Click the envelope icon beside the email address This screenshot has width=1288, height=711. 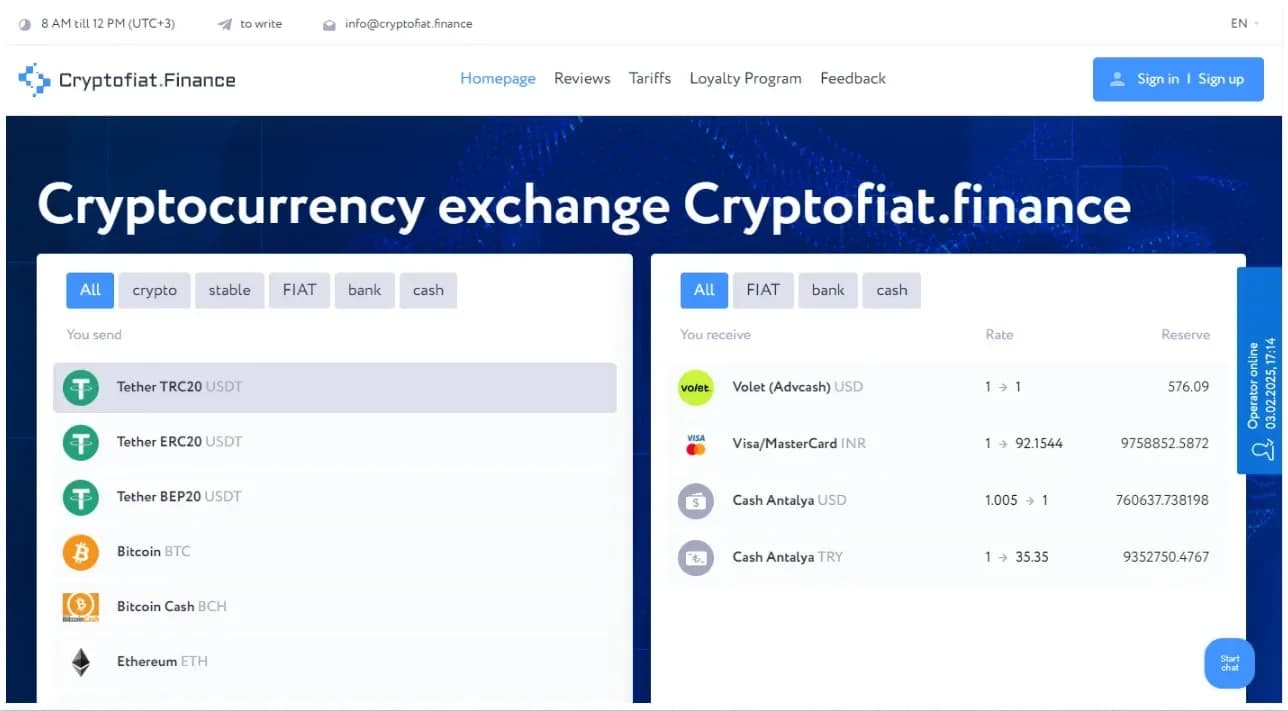coord(329,24)
